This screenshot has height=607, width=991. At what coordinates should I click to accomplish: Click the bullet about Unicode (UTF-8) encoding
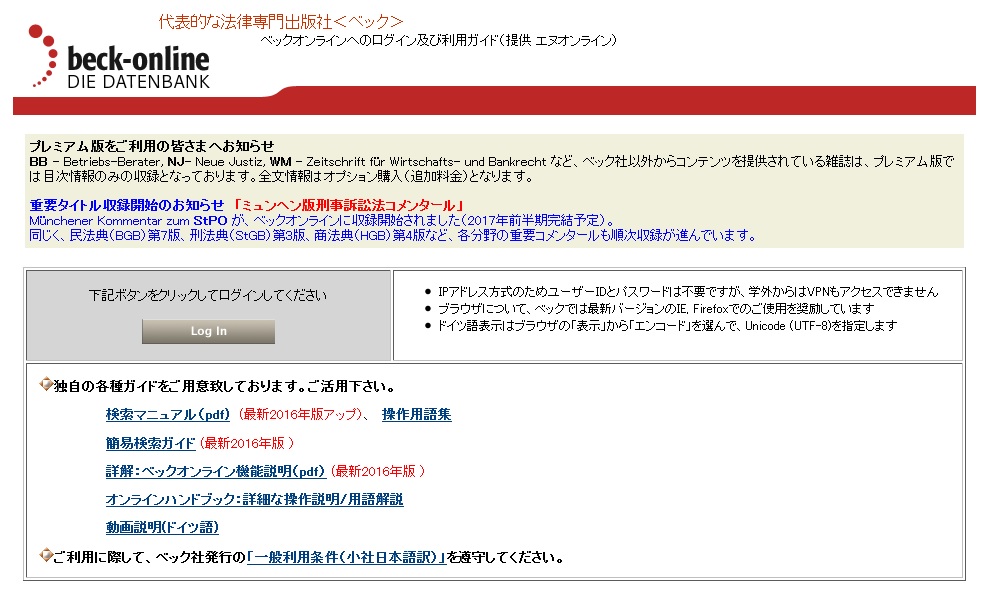coord(667,326)
